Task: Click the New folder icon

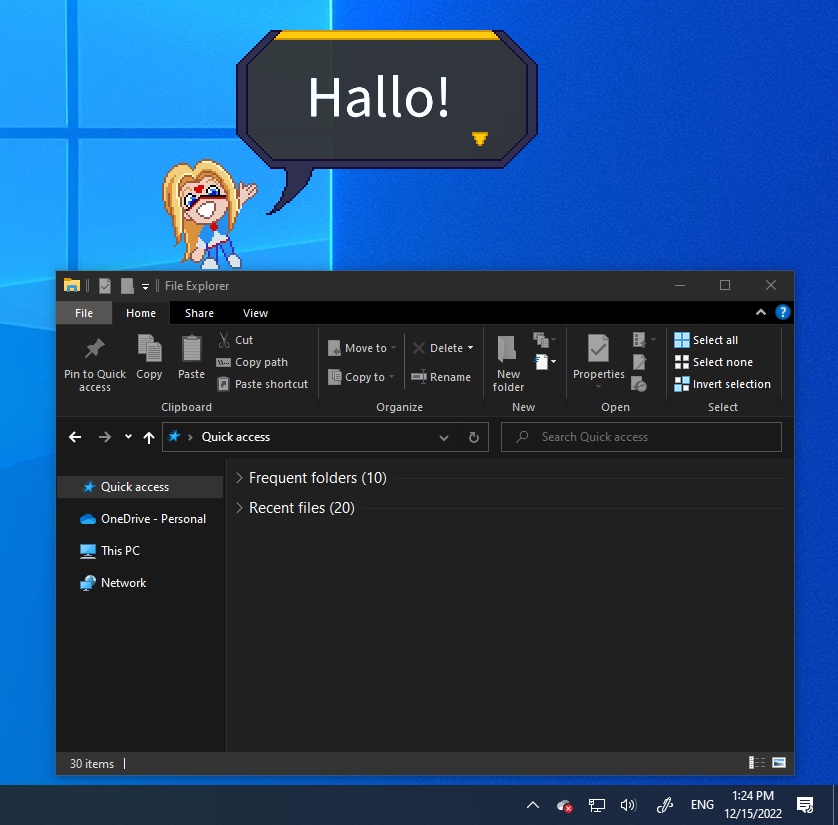Action: point(507,349)
